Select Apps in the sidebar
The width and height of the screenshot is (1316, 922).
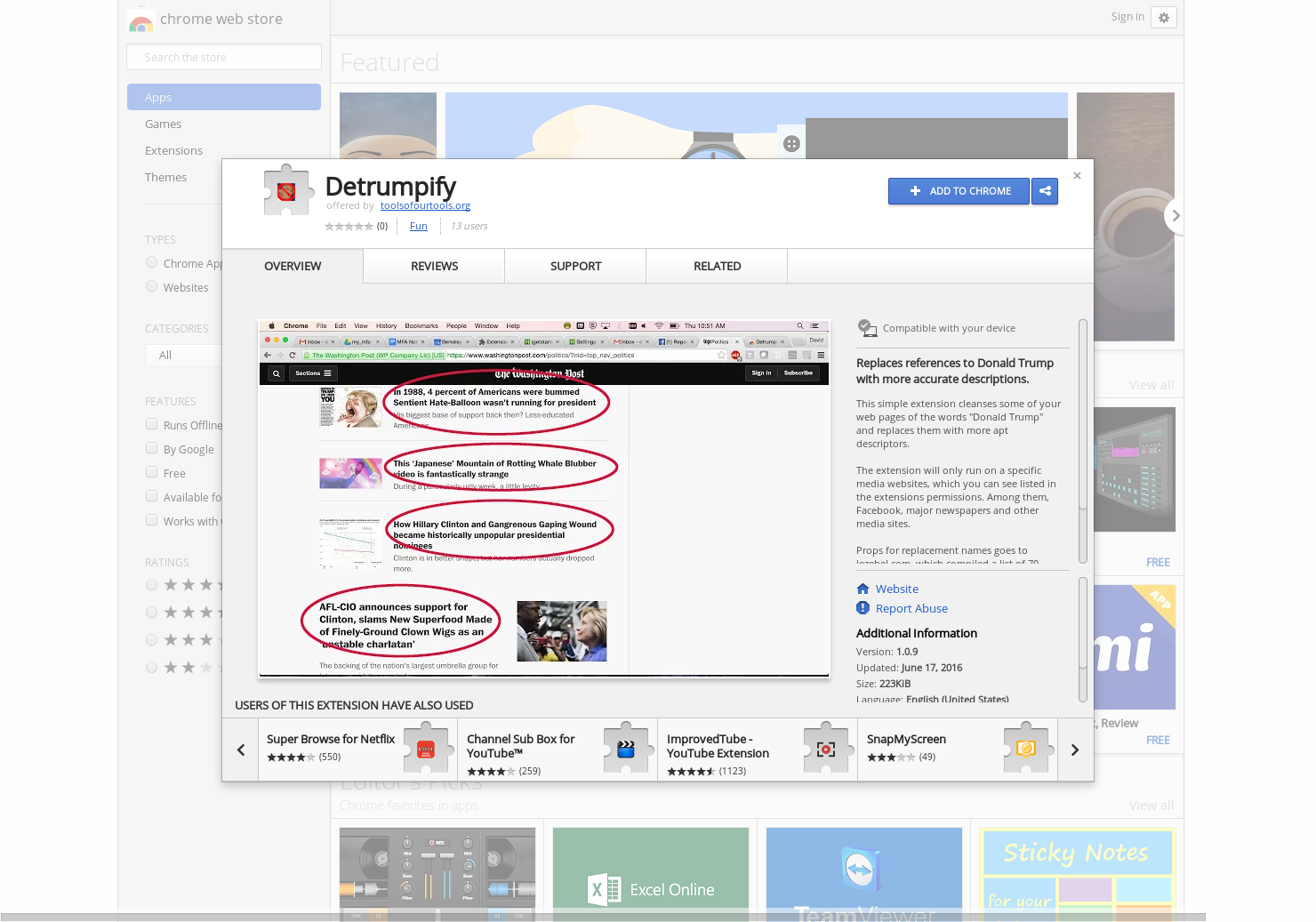[224, 97]
